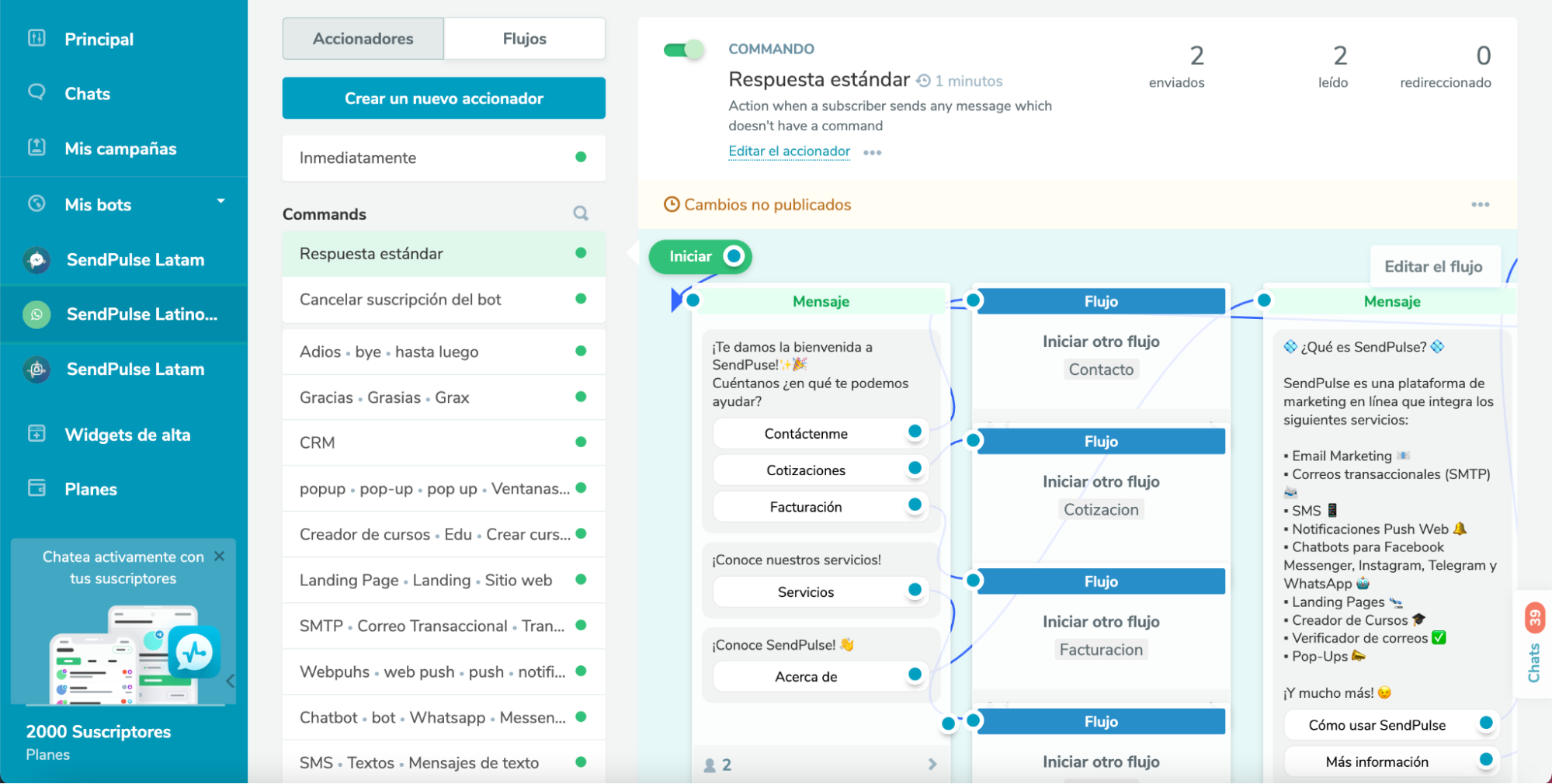The height and width of the screenshot is (784, 1552).
Task: Collapse the trigger list panel arrow
Action: (x=632, y=253)
